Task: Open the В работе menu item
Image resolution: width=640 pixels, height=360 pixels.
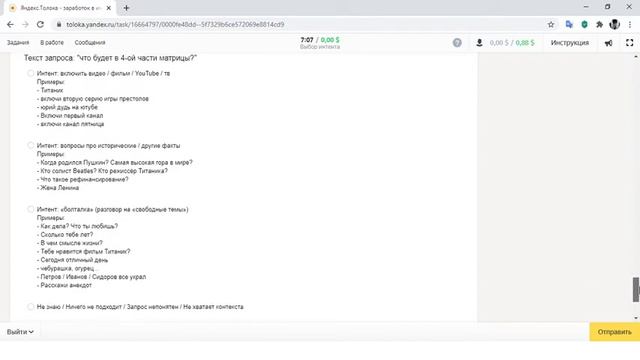Action: [x=52, y=42]
